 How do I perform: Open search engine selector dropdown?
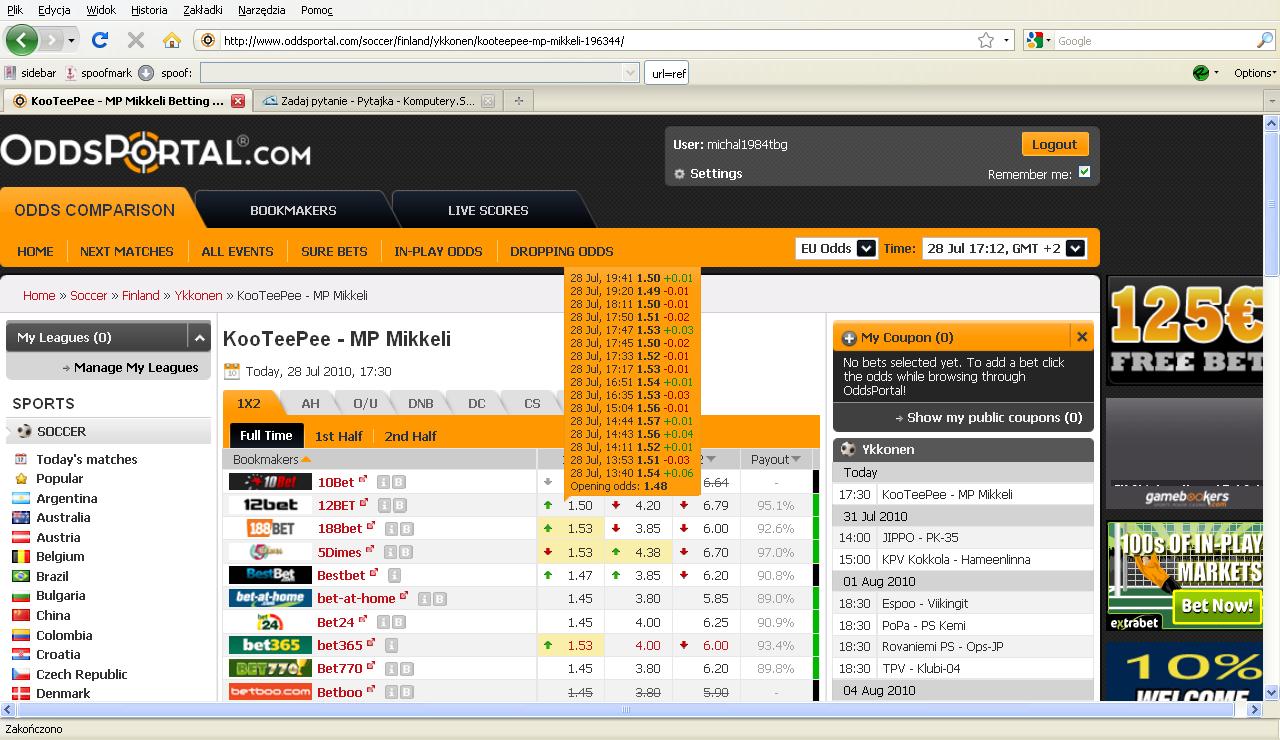tap(1040, 40)
